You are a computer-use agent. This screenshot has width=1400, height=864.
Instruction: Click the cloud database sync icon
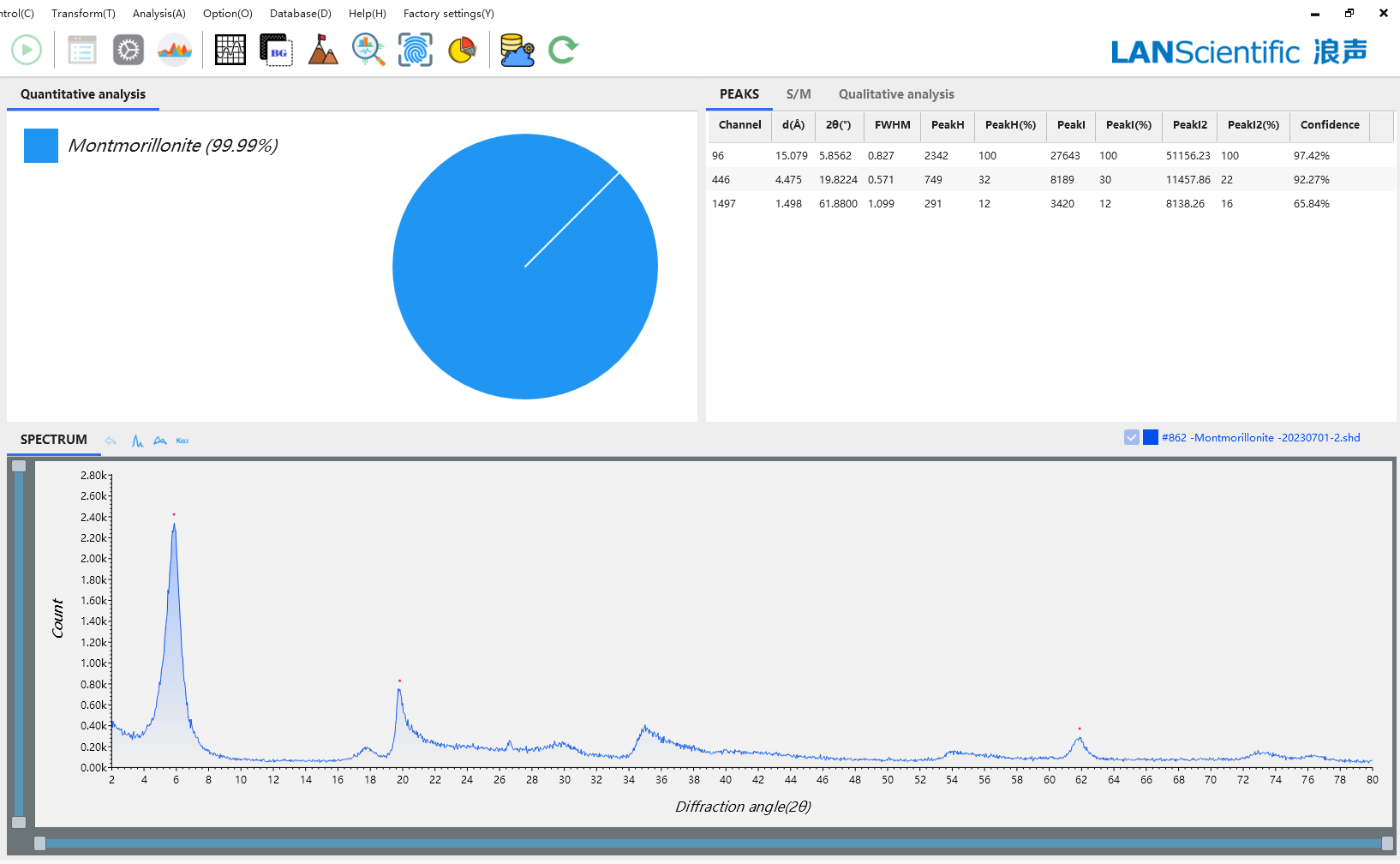coord(517,50)
